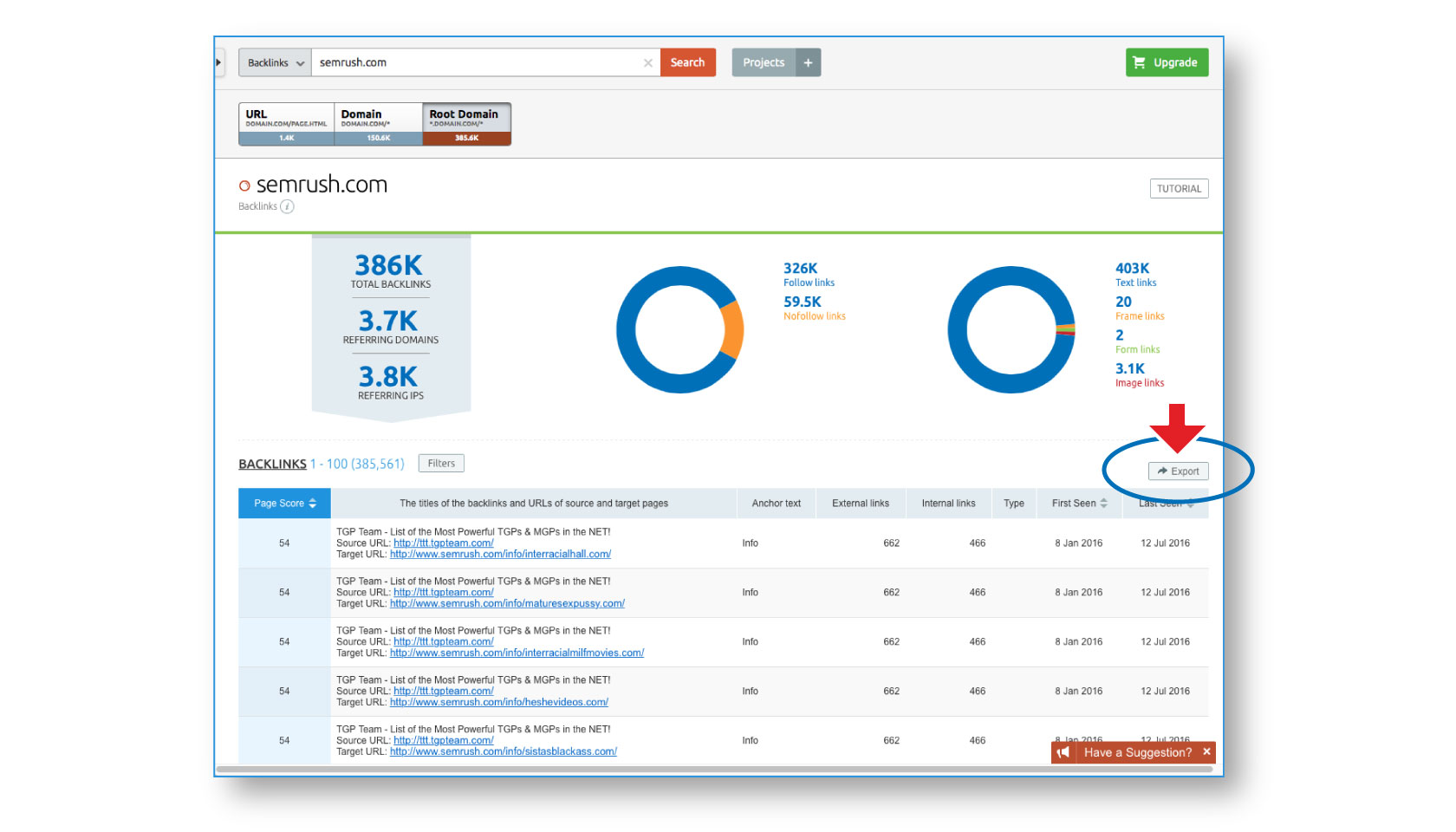Sort table by Page Score column
Image resolution: width=1456 pixels, height=832 pixels.
tap(284, 504)
